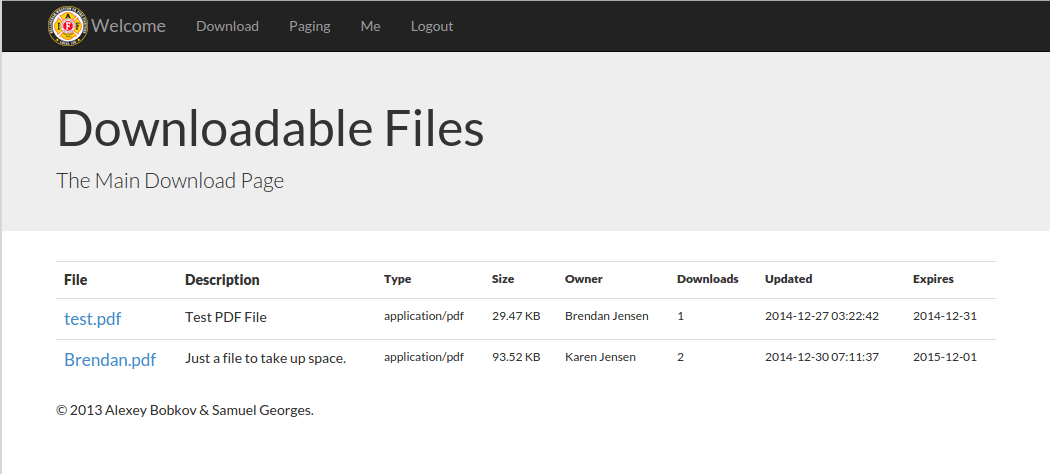Click the copyright footer text

click(185, 410)
